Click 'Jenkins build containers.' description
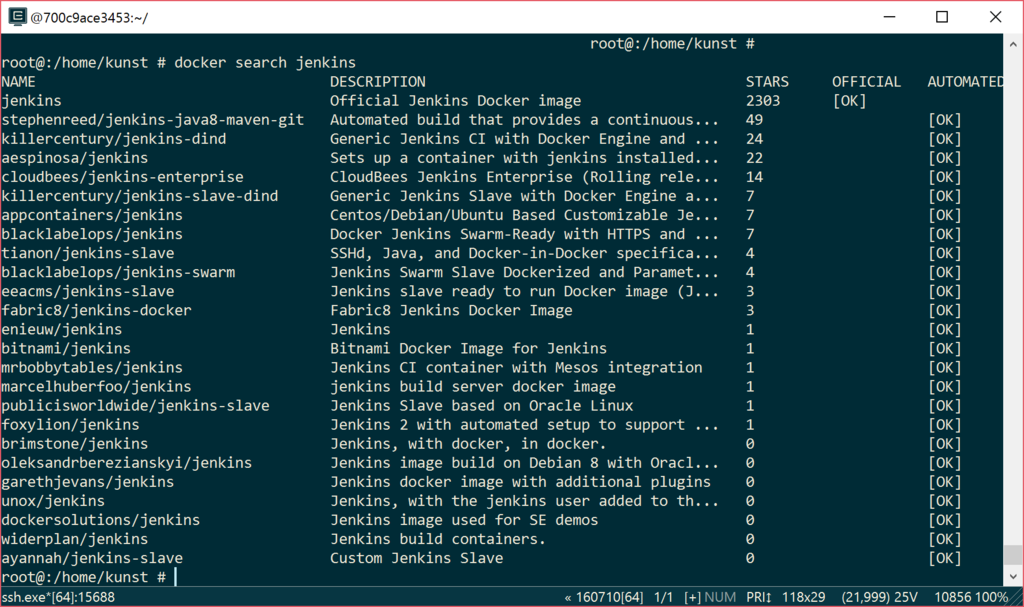Viewport: 1024px width, 607px height. click(x=438, y=539)
